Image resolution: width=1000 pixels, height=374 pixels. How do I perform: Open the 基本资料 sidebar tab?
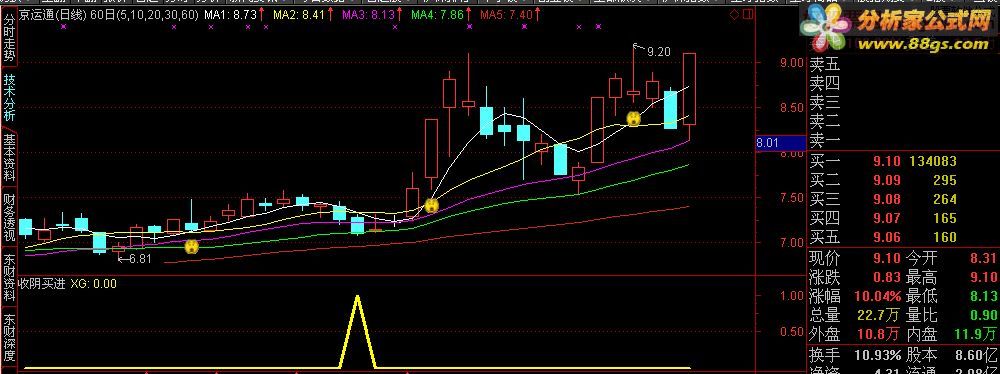tap(9, 157)
